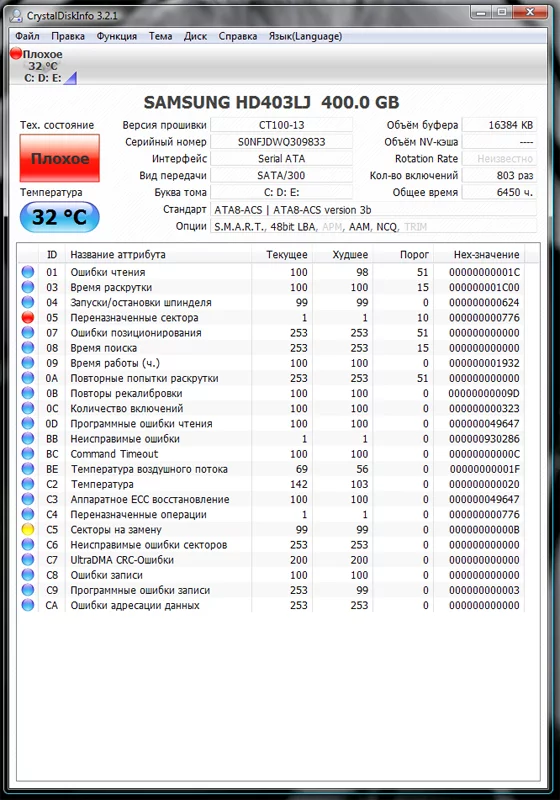Click the Худшее column header
This screenshot has width=560, height=800.
pyautogui.click(x=343, y=254)
